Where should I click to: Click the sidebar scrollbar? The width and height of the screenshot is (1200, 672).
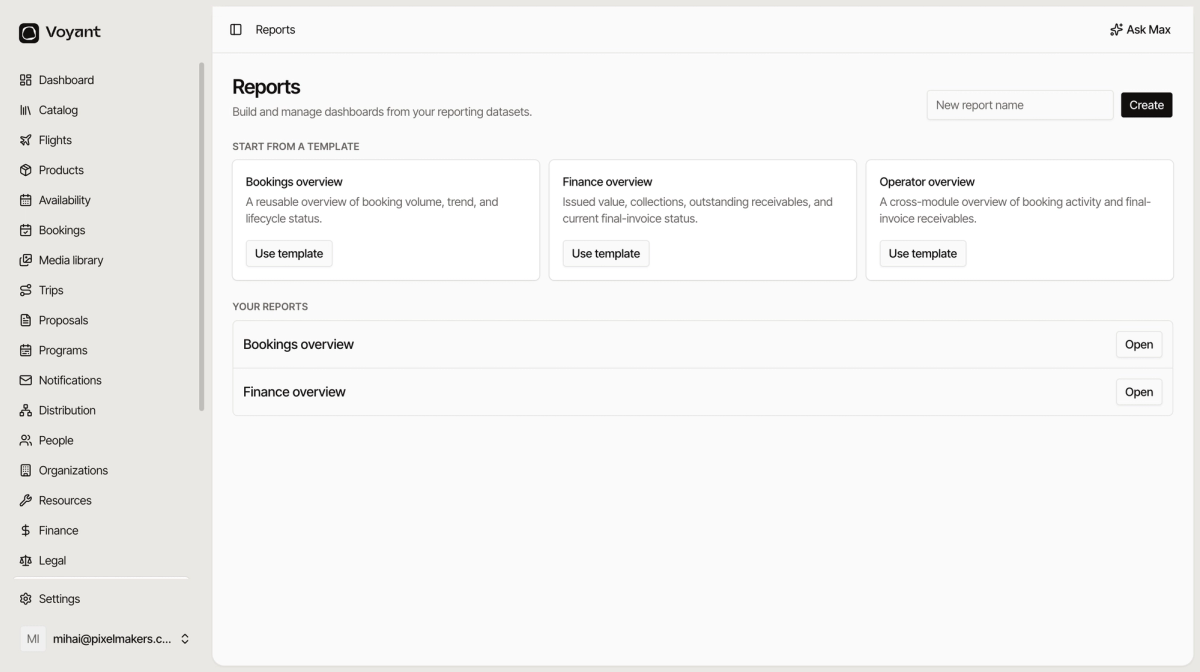click(x=201, y=236)
